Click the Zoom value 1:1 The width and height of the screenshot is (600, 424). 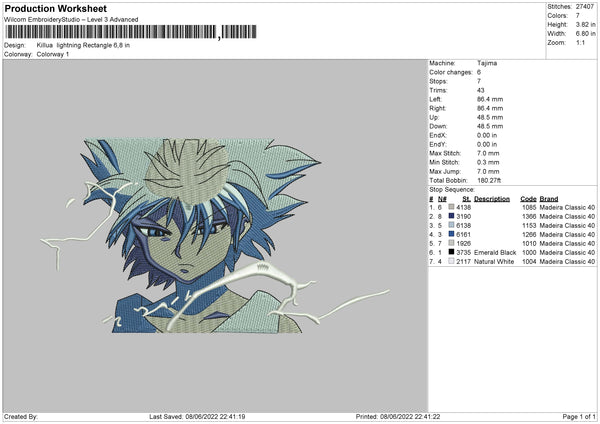click(580, 42)
